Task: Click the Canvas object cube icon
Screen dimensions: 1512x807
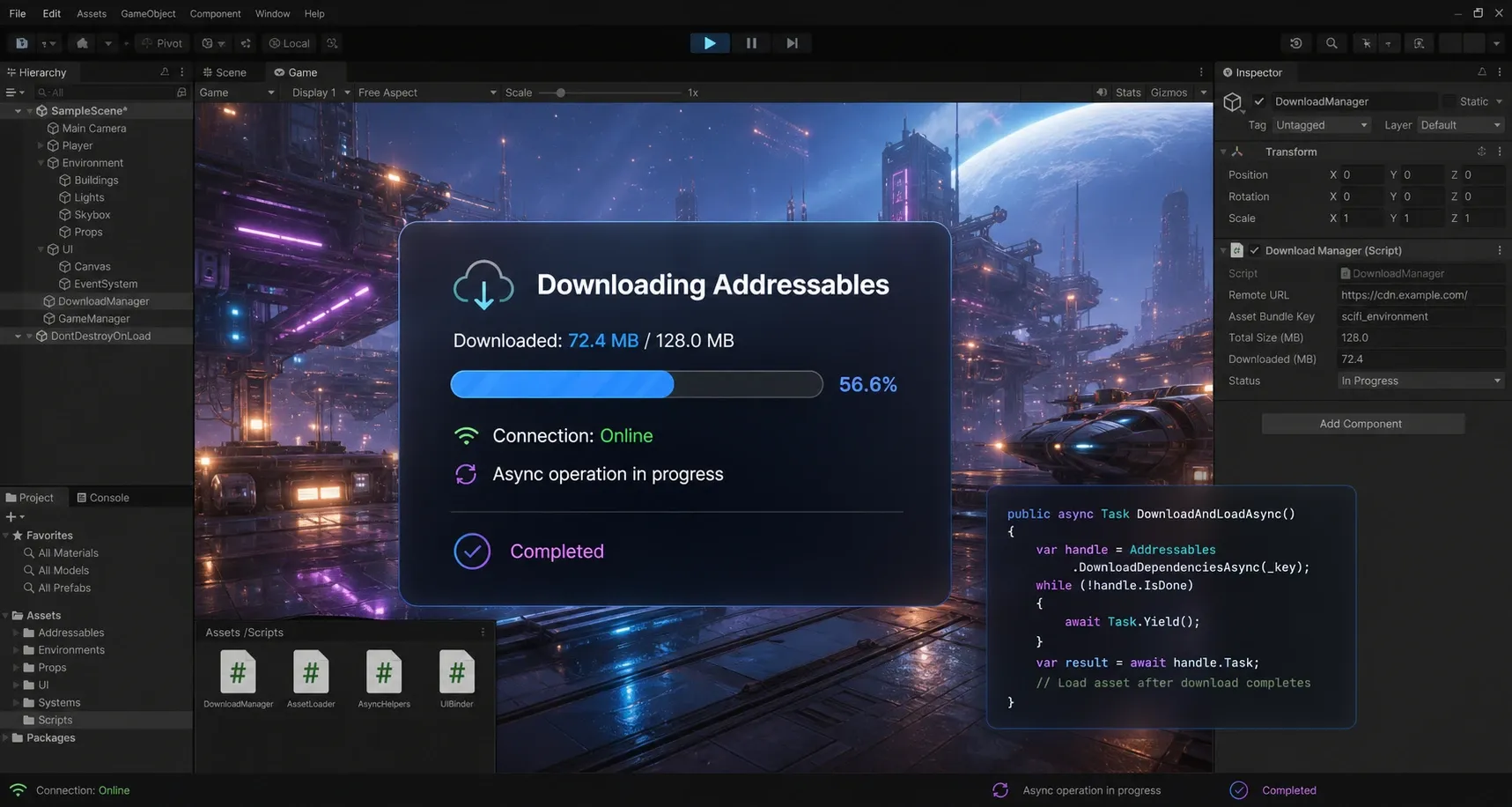Action: click(x=64, y=267)
